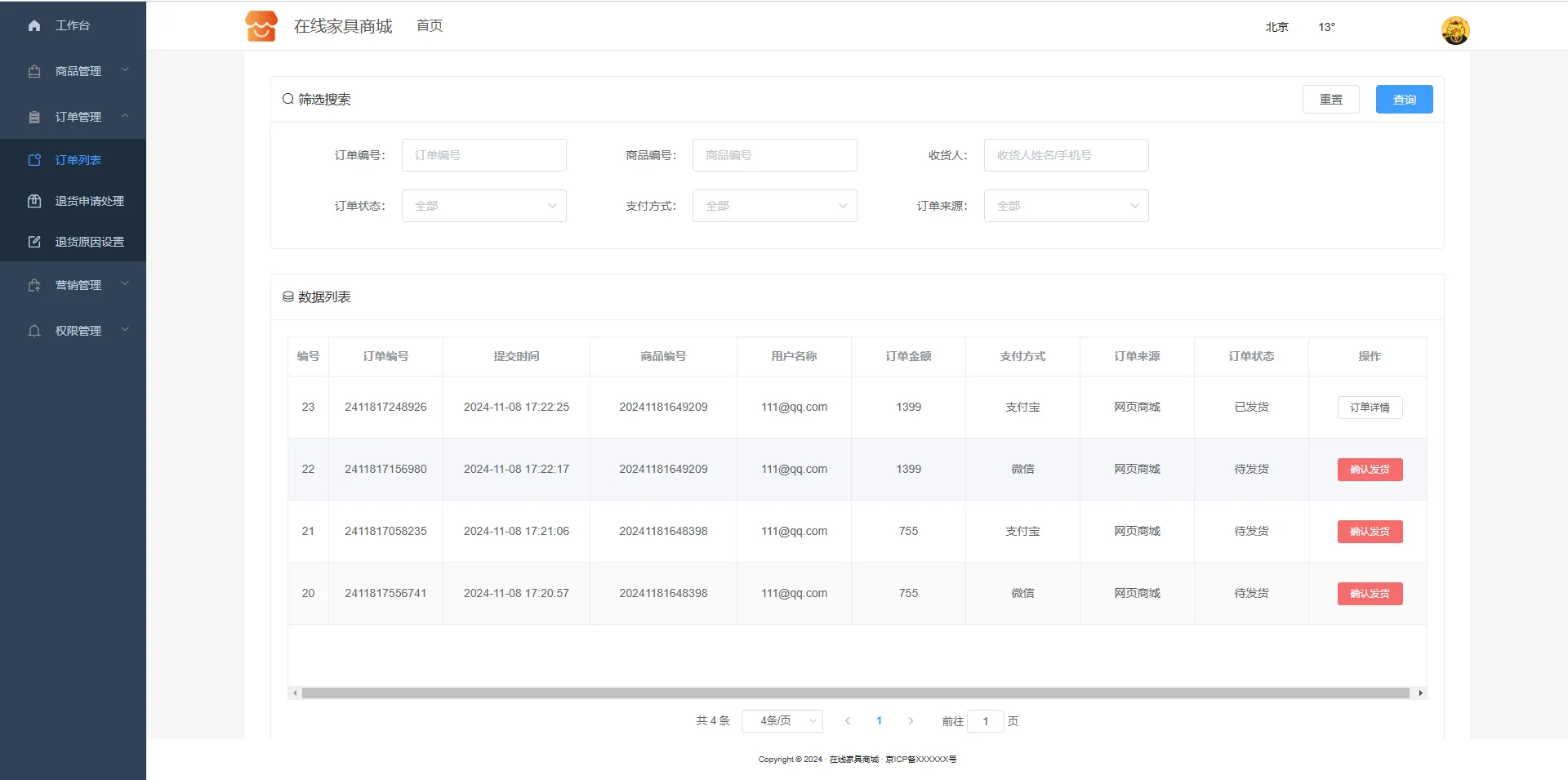Open the 订单状态 dropdown filter

click(483, 206)
